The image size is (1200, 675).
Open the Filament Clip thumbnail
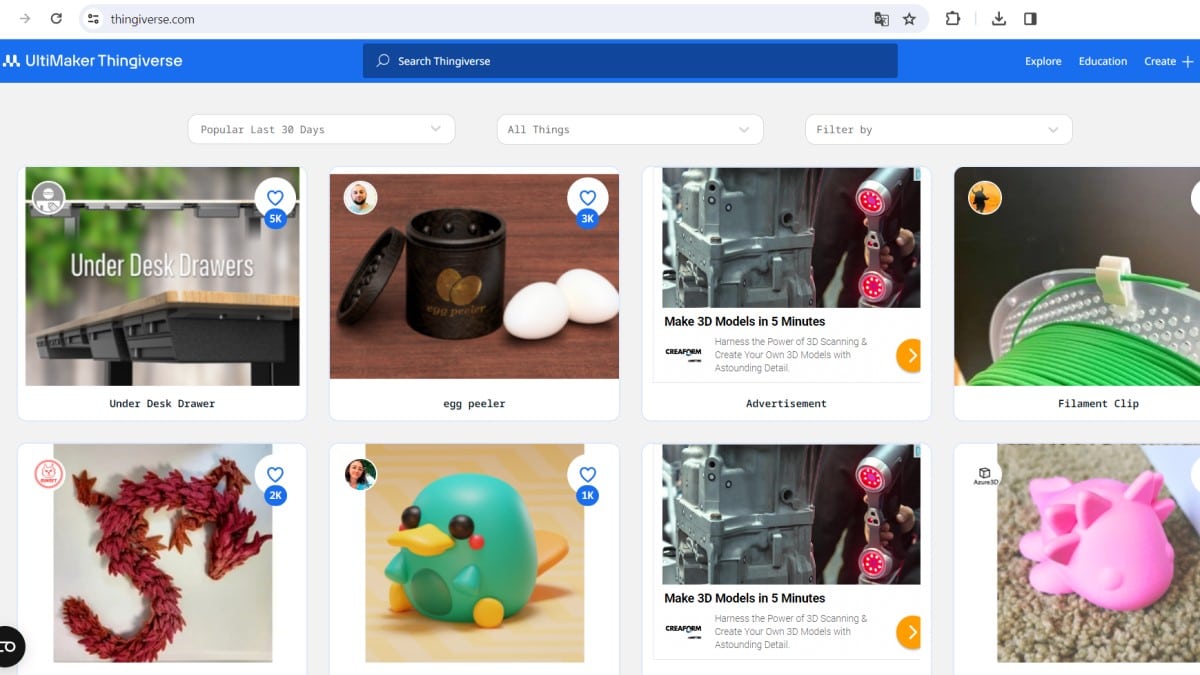1077,277
